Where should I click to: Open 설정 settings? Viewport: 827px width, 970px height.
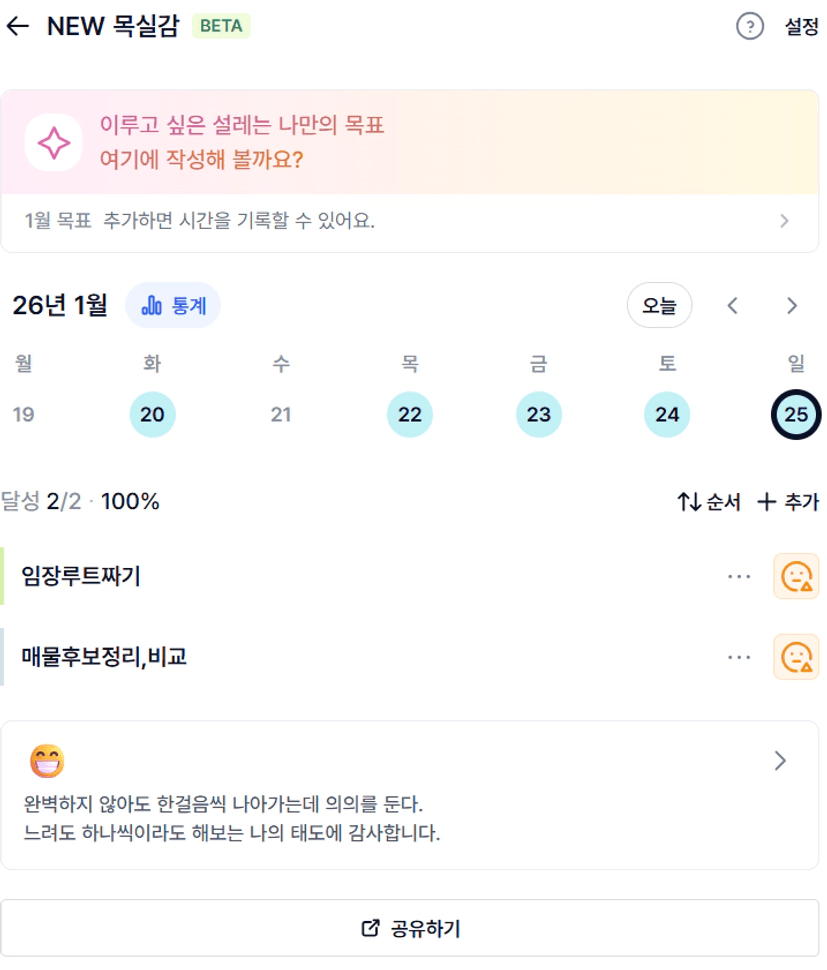[x=802, y=27]
